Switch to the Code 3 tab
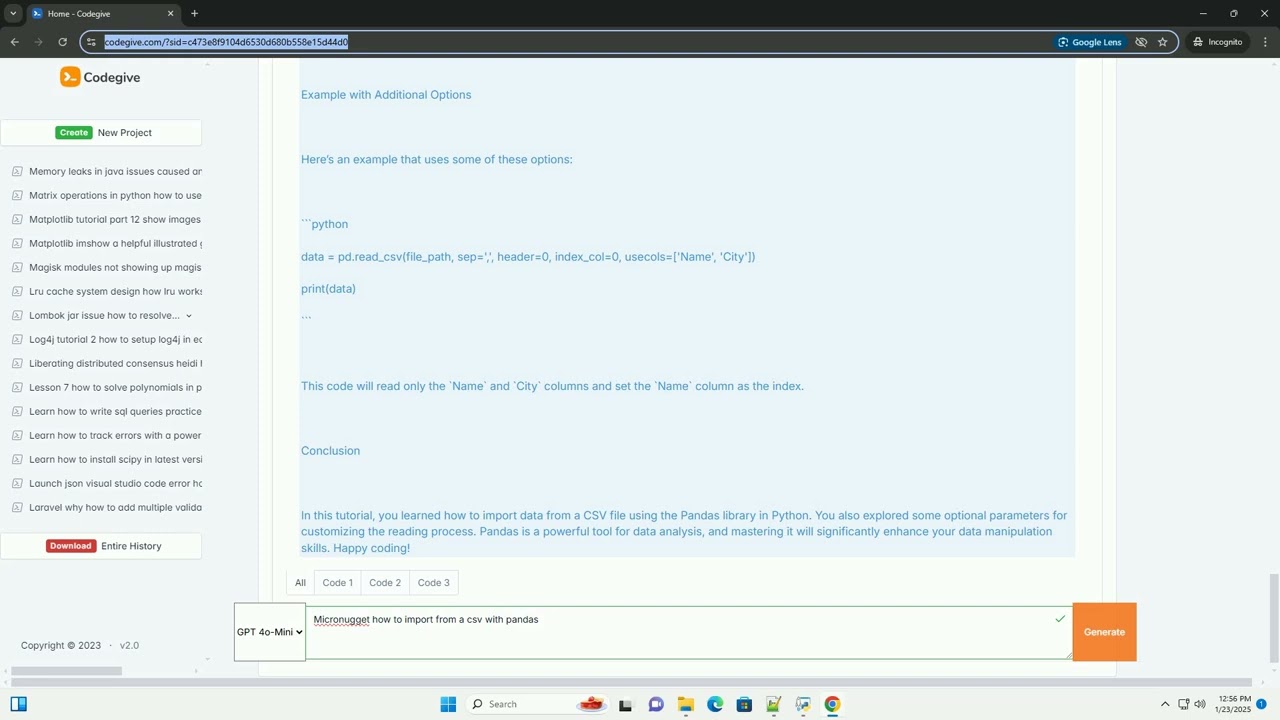This screenshot has height=720, width=1280. pos(433,582)
